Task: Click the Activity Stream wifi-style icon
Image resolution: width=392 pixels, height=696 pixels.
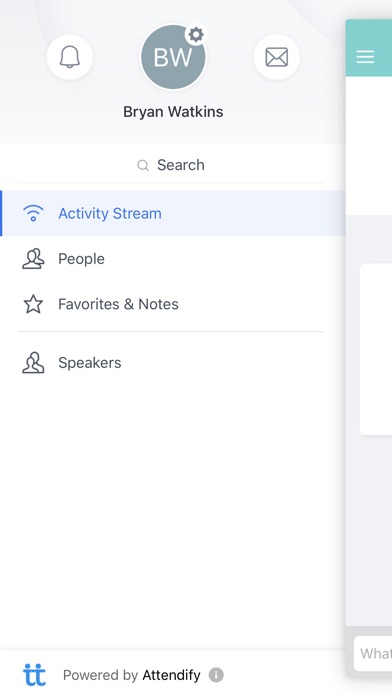Action: pyautogui.click(x=33, y=213)
